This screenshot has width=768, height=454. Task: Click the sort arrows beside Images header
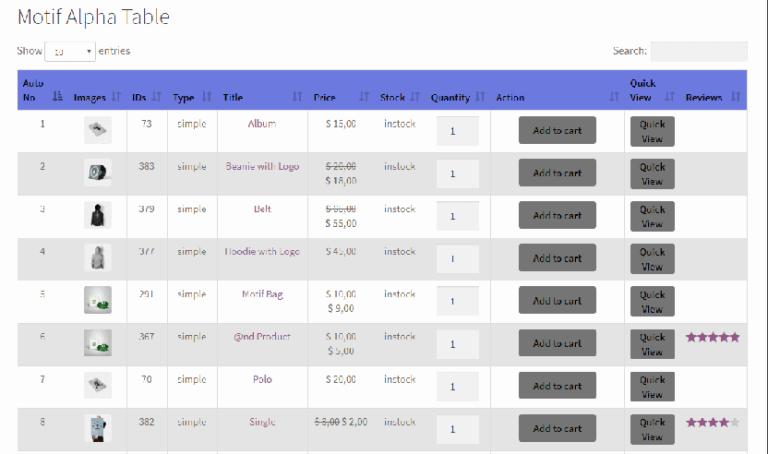point(116,96)
